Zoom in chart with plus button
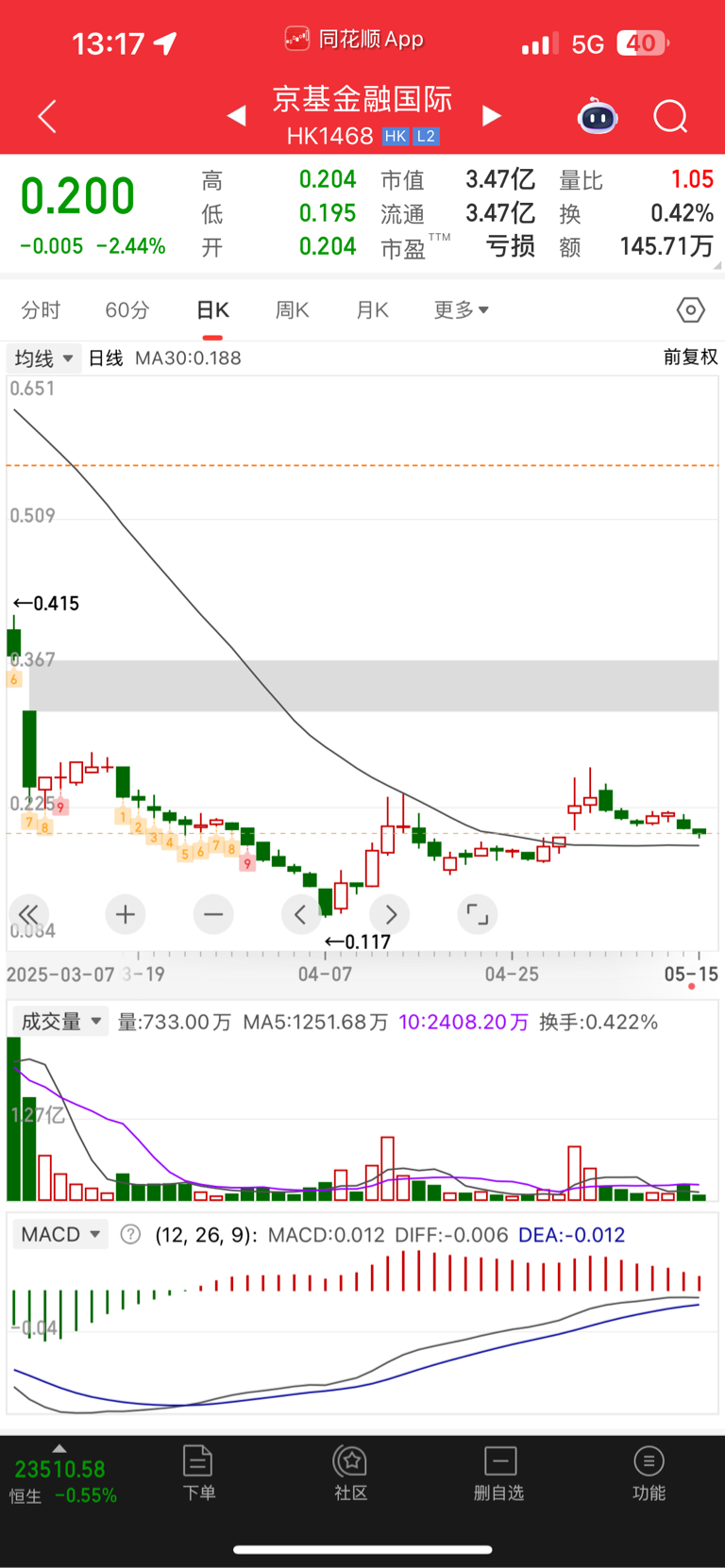The image size is (725, 1568). 126,914
